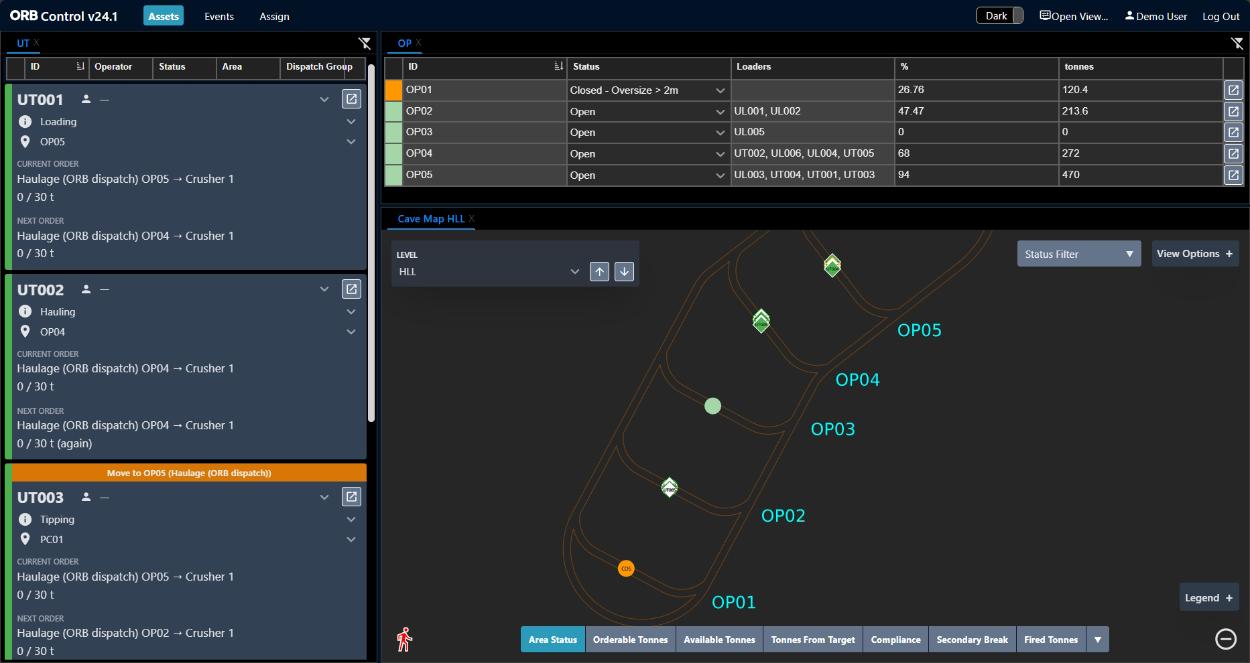The image size is (1250, 663).
Task: Open more overlay options arrow
Action: (x=1097, y=639)
